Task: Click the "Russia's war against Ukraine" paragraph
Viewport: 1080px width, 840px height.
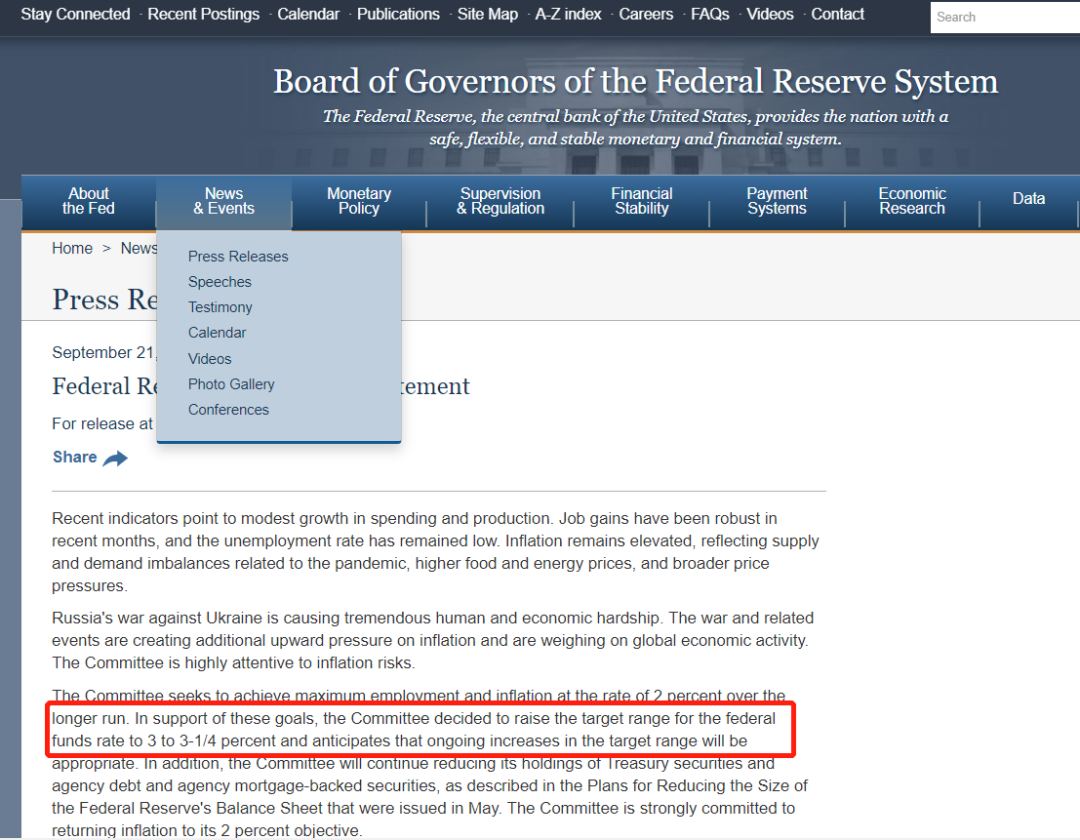Action: click(433, 640)
